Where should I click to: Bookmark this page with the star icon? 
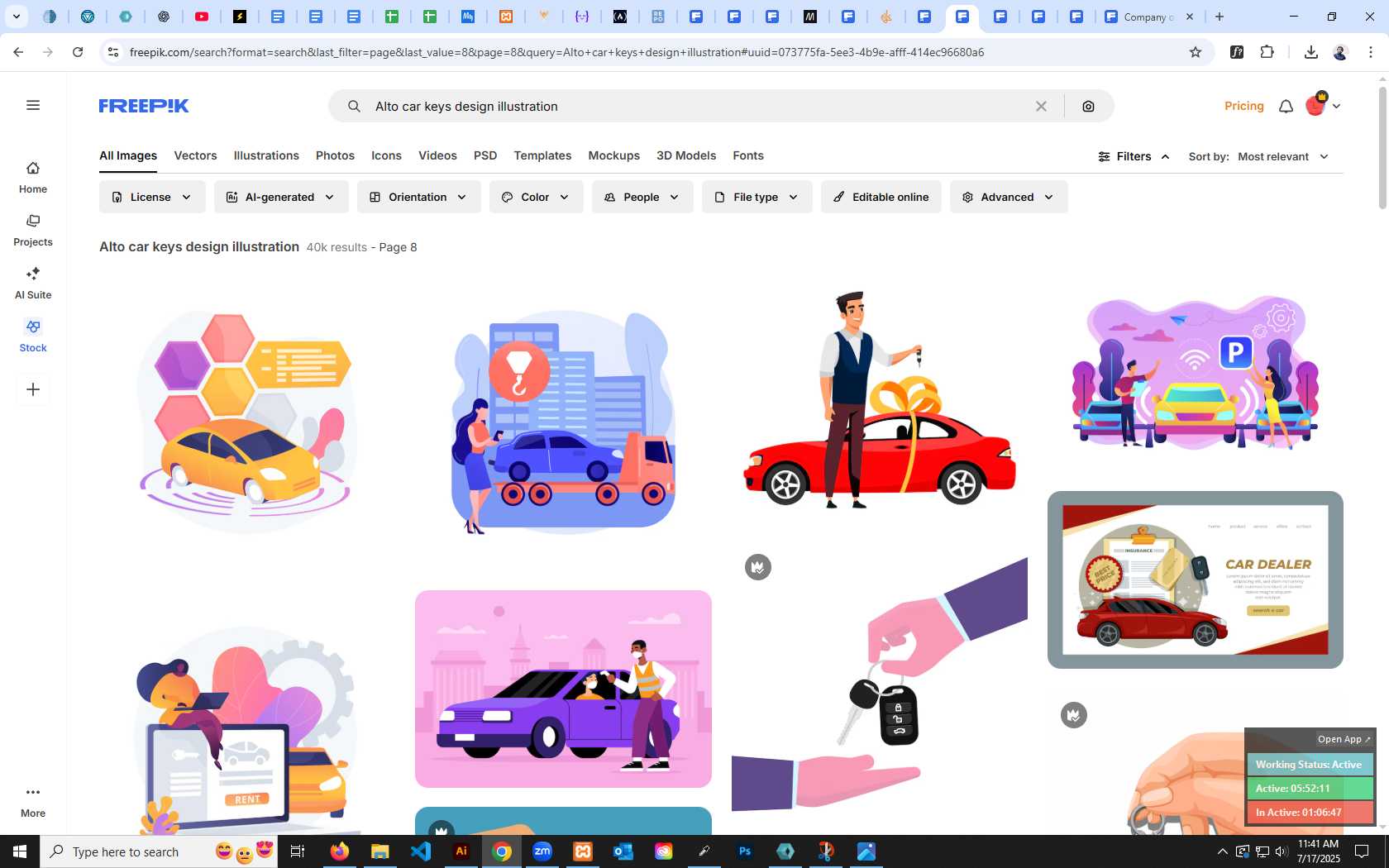click(x=1195, y=52)
